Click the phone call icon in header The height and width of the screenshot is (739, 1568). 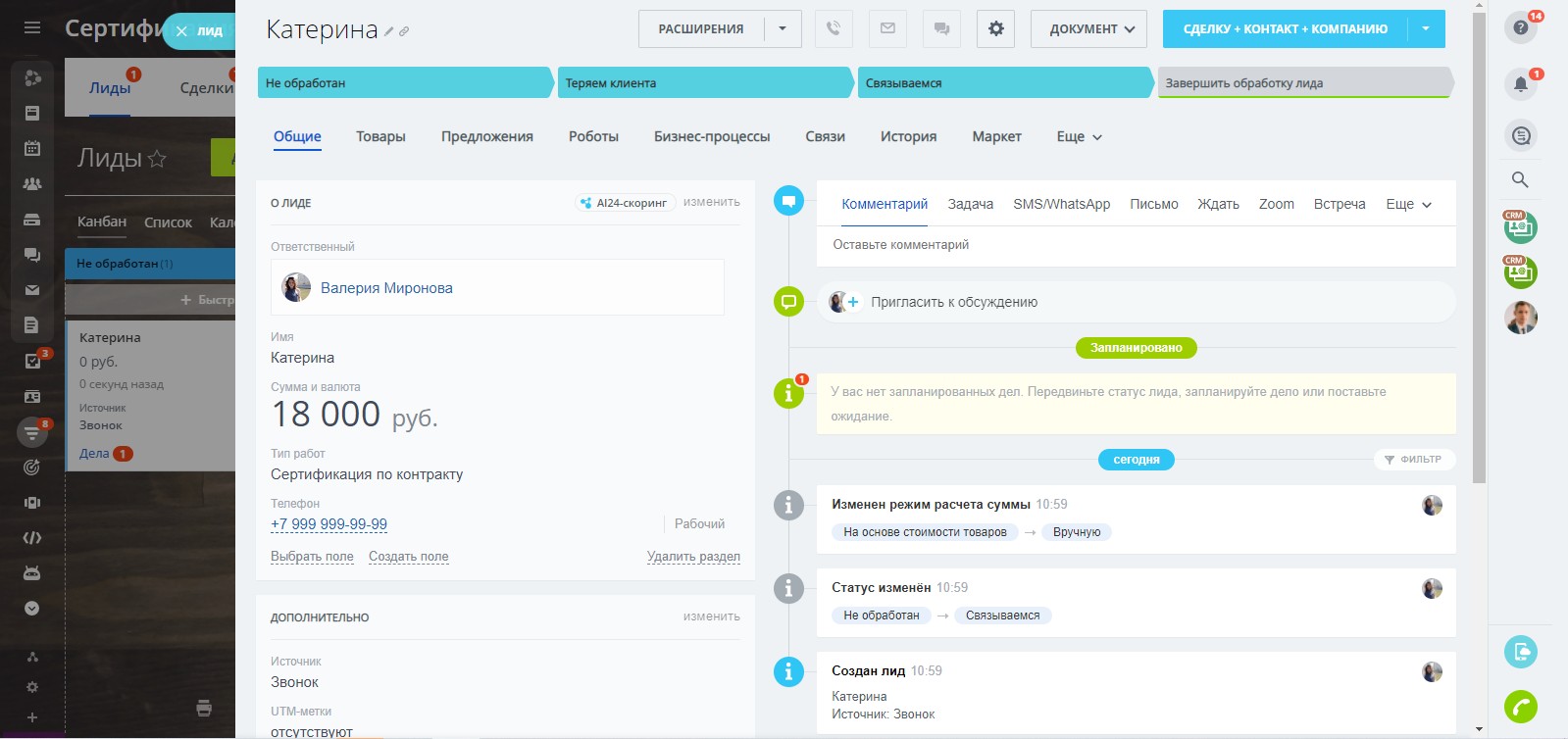tap(833, 28)
